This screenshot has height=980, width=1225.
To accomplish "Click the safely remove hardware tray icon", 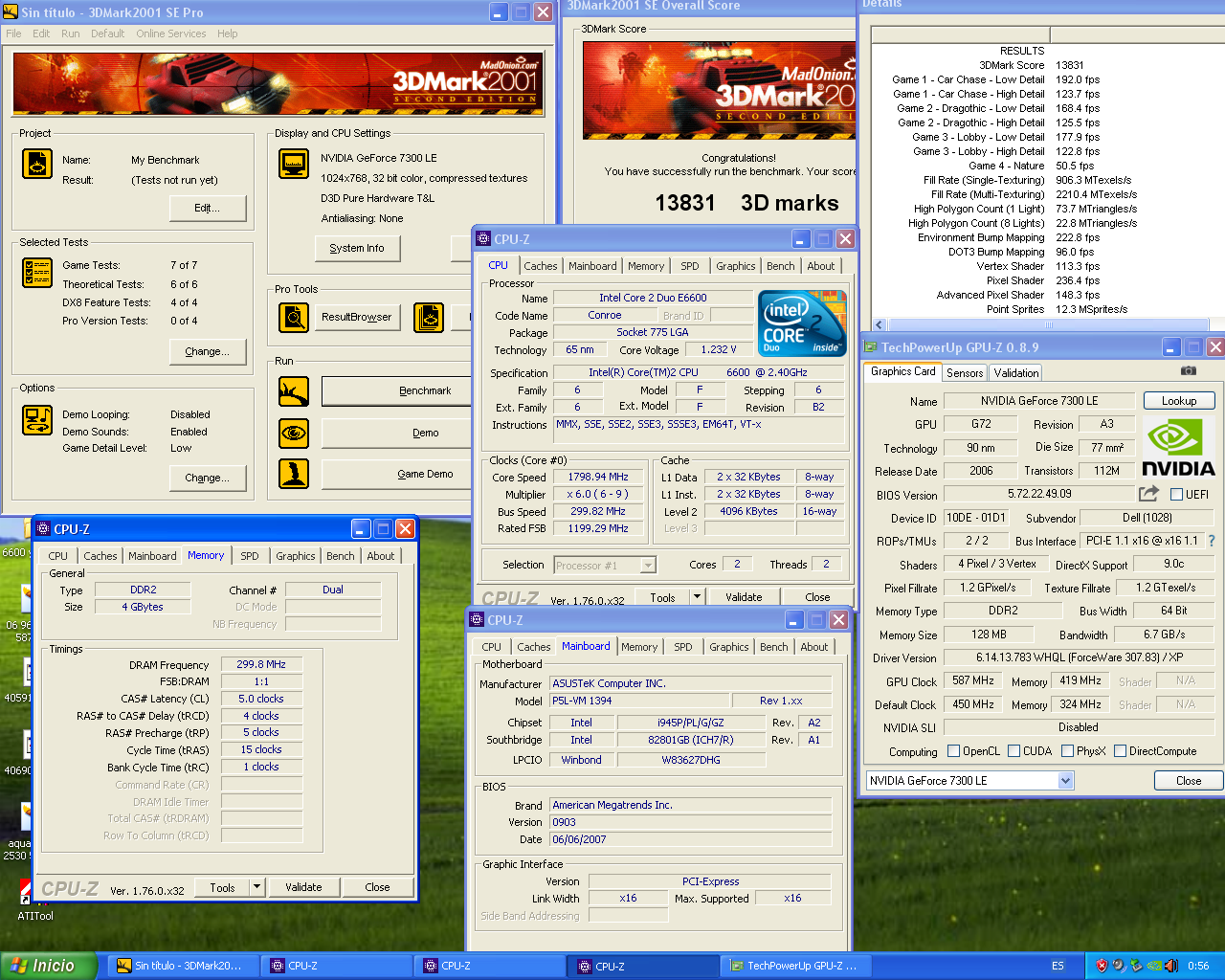I will 1136,966.
